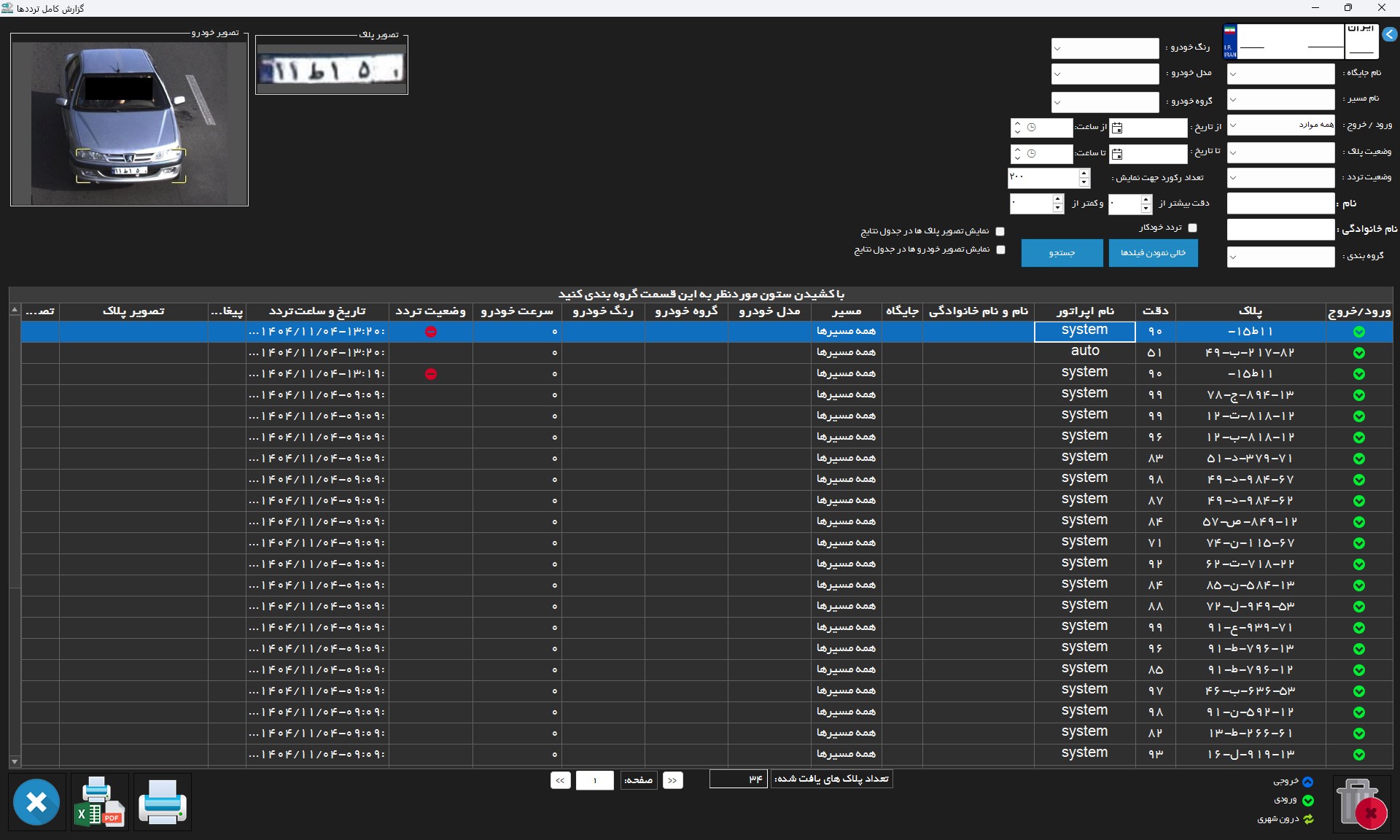Export report via Excel/PDF icon

click(x=100, y=802)
